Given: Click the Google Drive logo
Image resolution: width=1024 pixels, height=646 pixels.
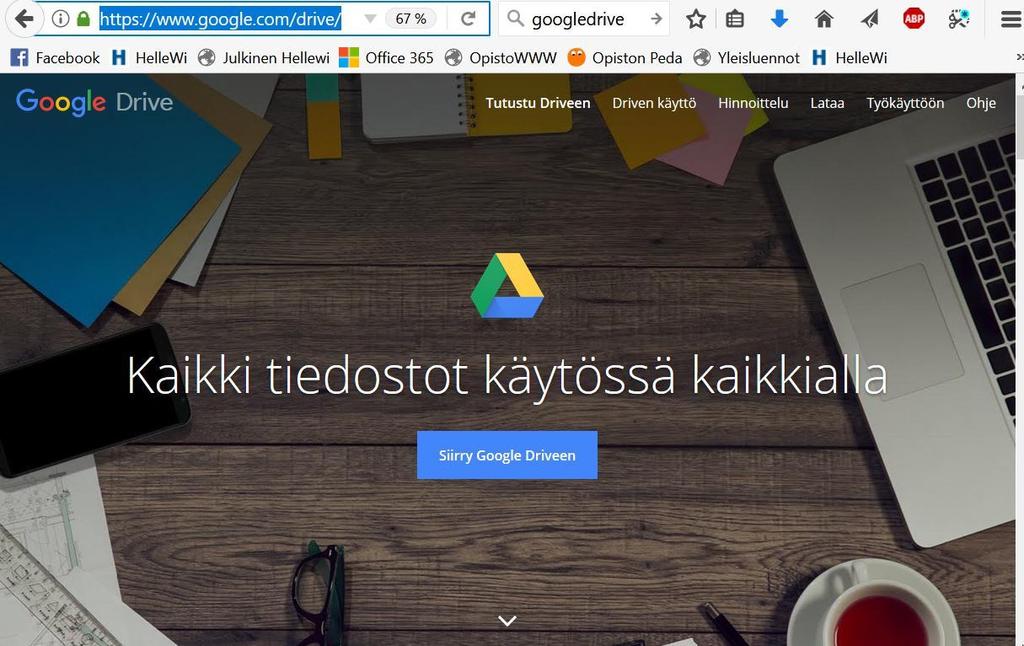Looking at the screenshot, I should pos(95,102).
